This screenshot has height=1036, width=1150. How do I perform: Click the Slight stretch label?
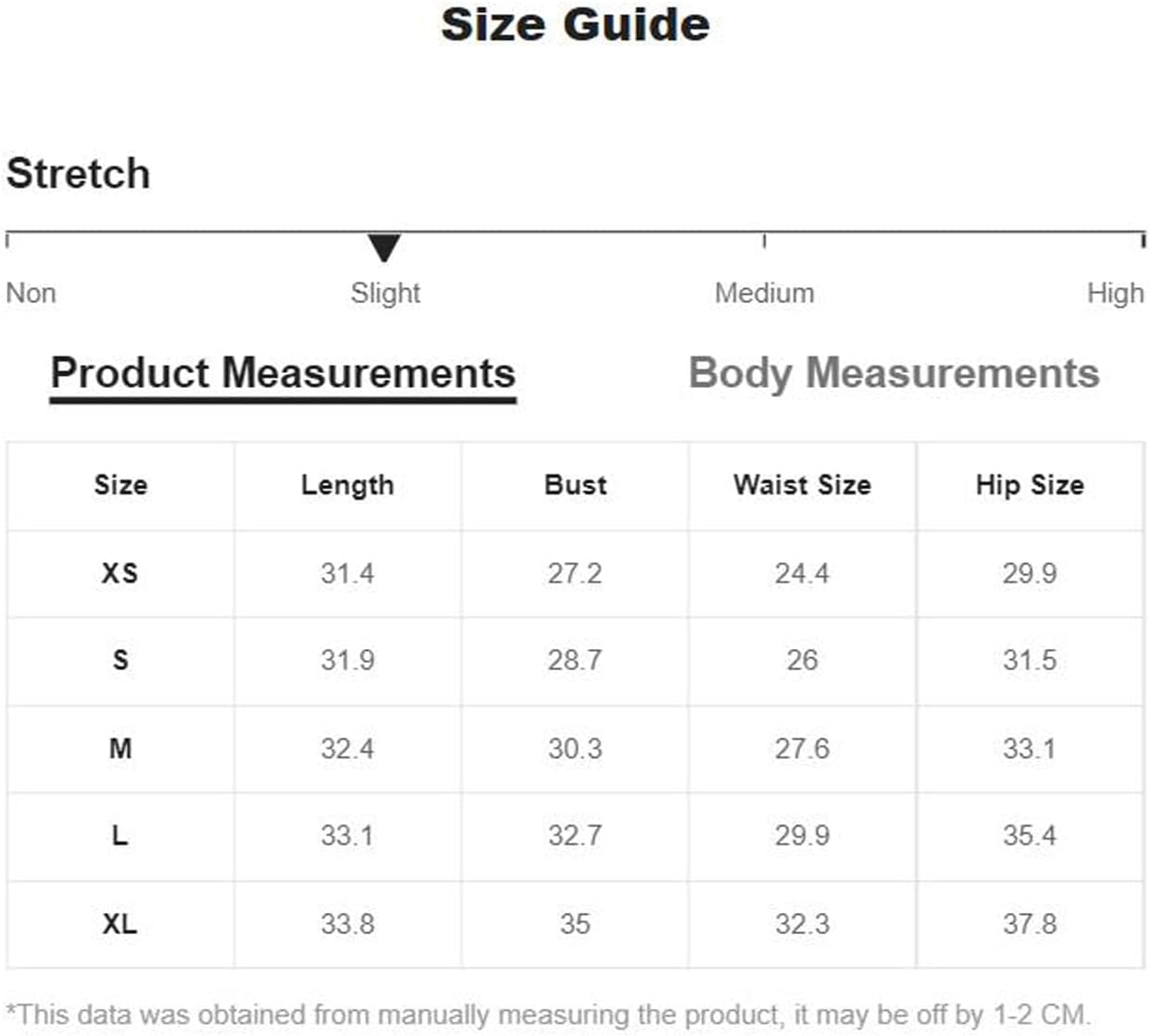385,293
